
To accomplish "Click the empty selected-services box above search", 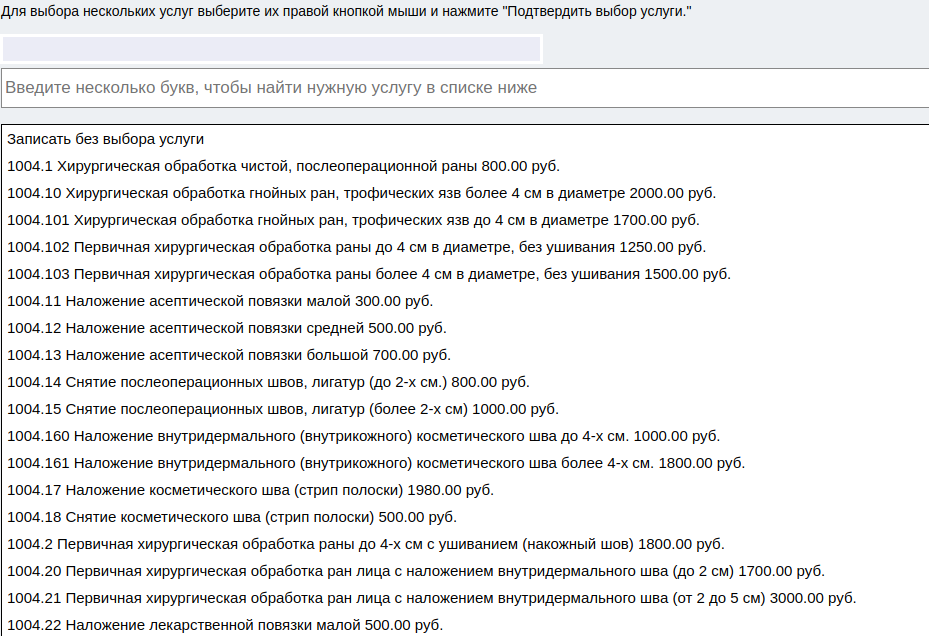I will point(271,49).
